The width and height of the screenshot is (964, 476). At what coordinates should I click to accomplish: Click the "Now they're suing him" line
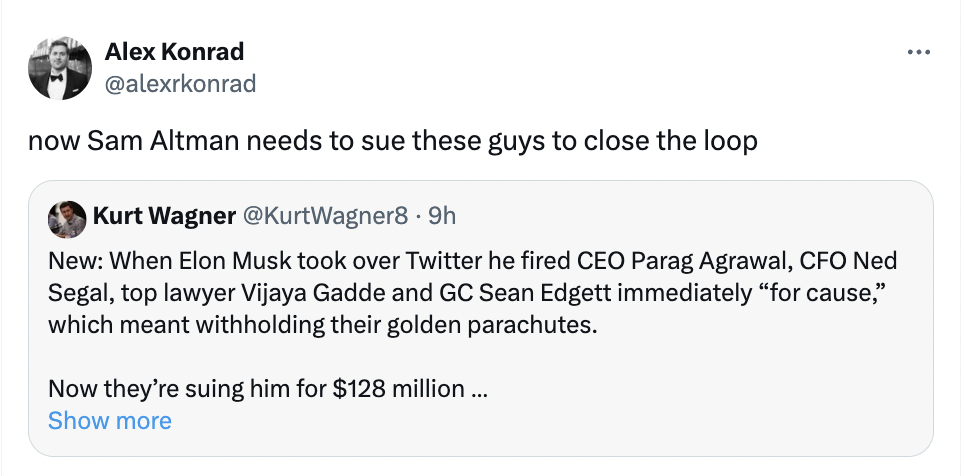pyautogui.click(x=267, y=389)
